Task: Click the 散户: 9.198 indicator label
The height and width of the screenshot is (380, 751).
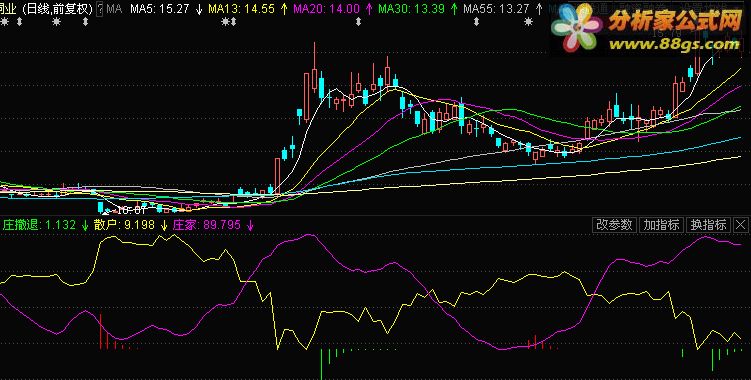Action: click(x=125, y=225)
